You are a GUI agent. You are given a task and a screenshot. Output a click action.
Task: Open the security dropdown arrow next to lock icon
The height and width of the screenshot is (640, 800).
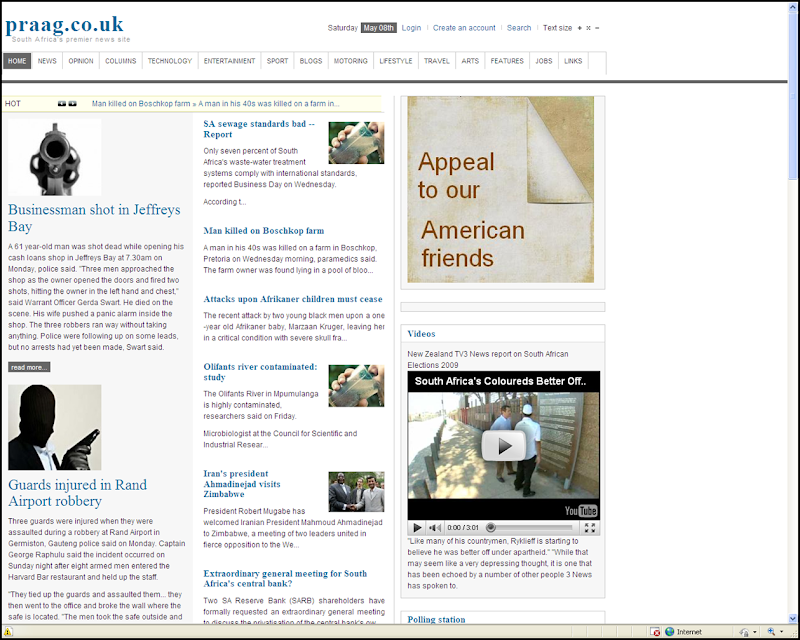[755, 632]
